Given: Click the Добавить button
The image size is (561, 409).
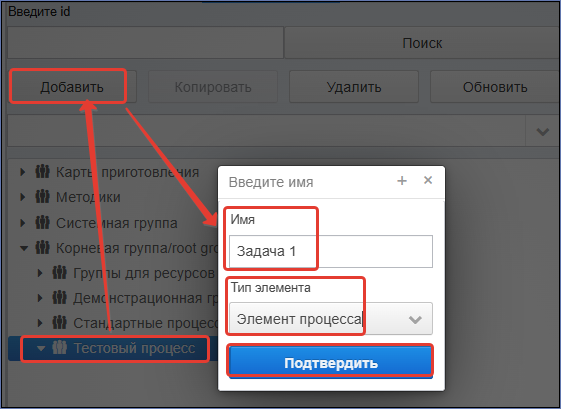Looking at the screenshot, I should click(x=72, y=87).
